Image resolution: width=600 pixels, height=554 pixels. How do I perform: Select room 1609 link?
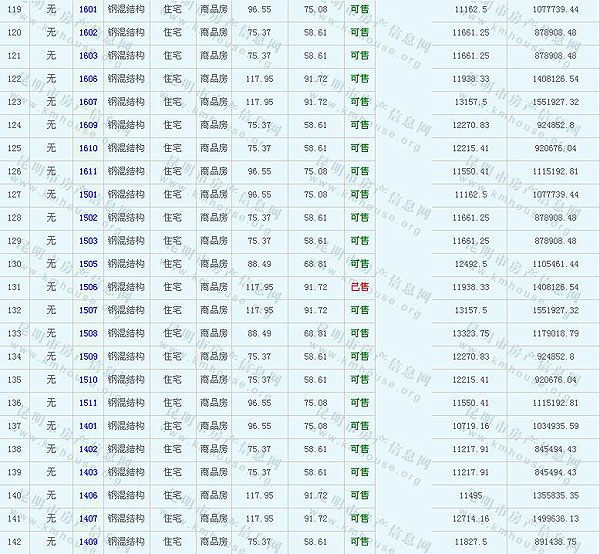pos(88,125)
